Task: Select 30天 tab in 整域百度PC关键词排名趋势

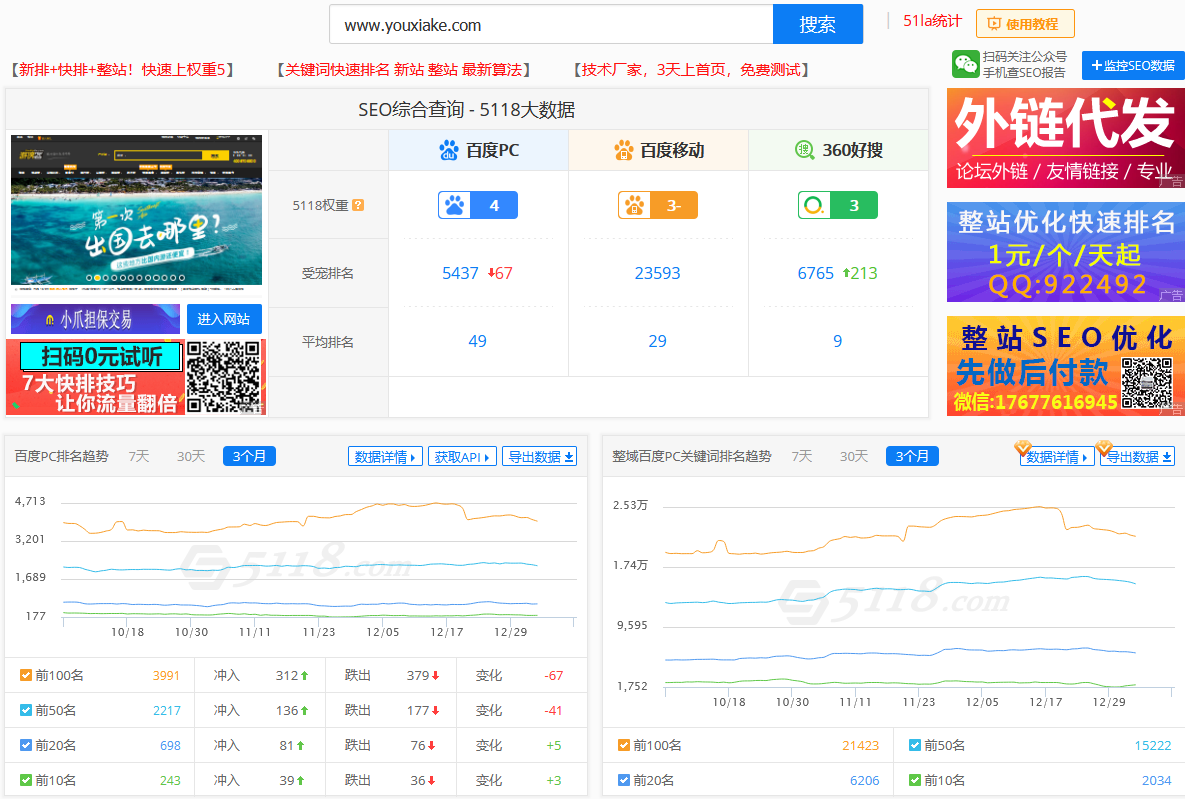Action: (854, 457)
